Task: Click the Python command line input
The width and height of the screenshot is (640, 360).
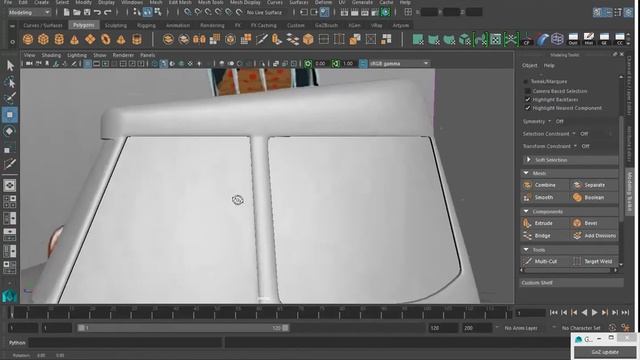Action: (x=126, y=342)
